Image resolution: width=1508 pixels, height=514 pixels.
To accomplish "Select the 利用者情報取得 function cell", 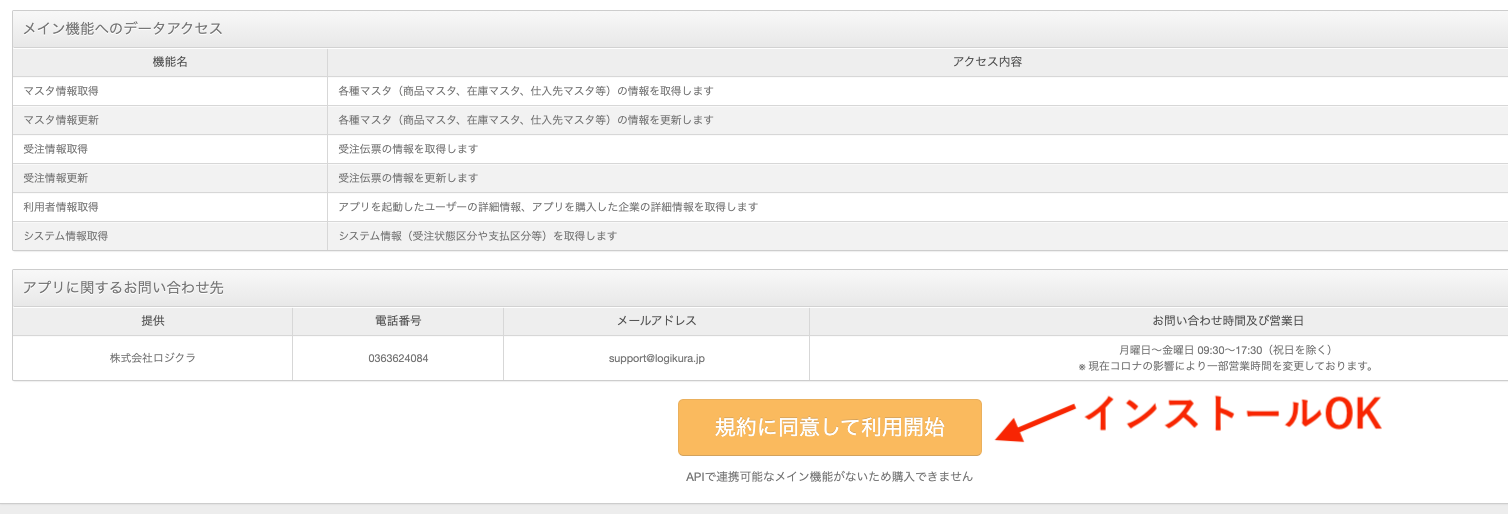I will point(61,207).
